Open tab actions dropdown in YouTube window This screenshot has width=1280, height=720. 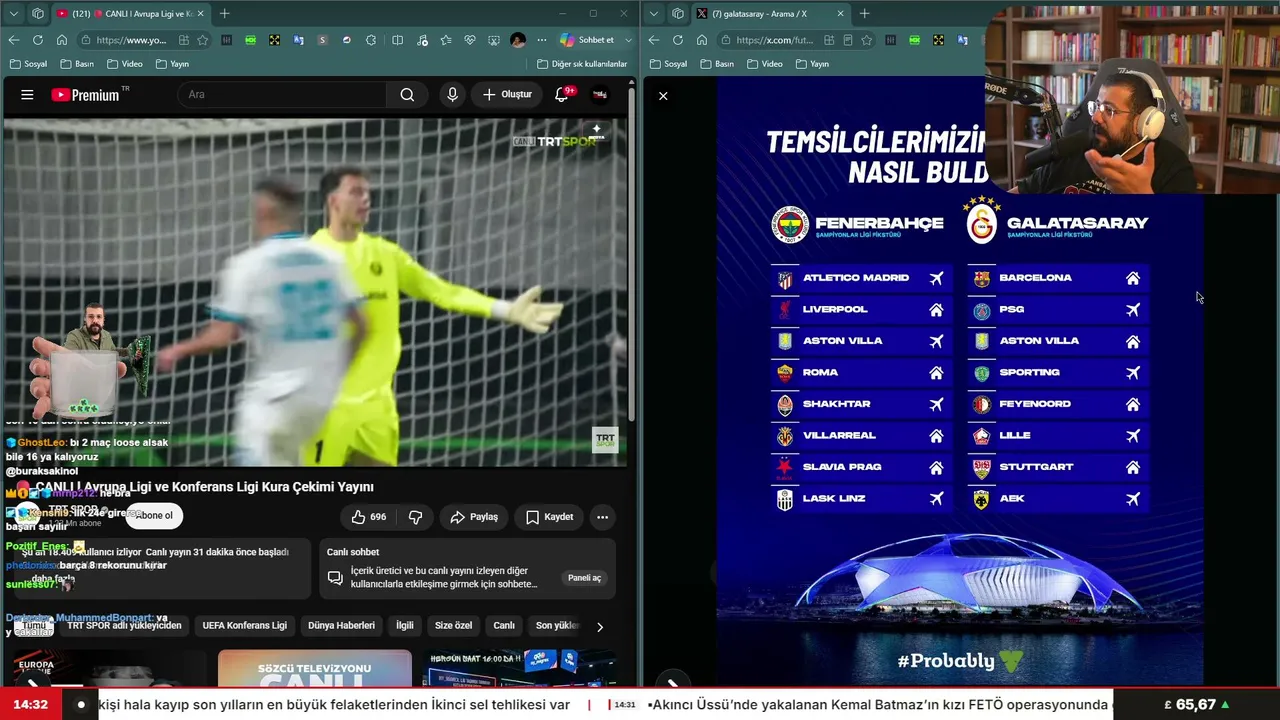pos(14,14)
